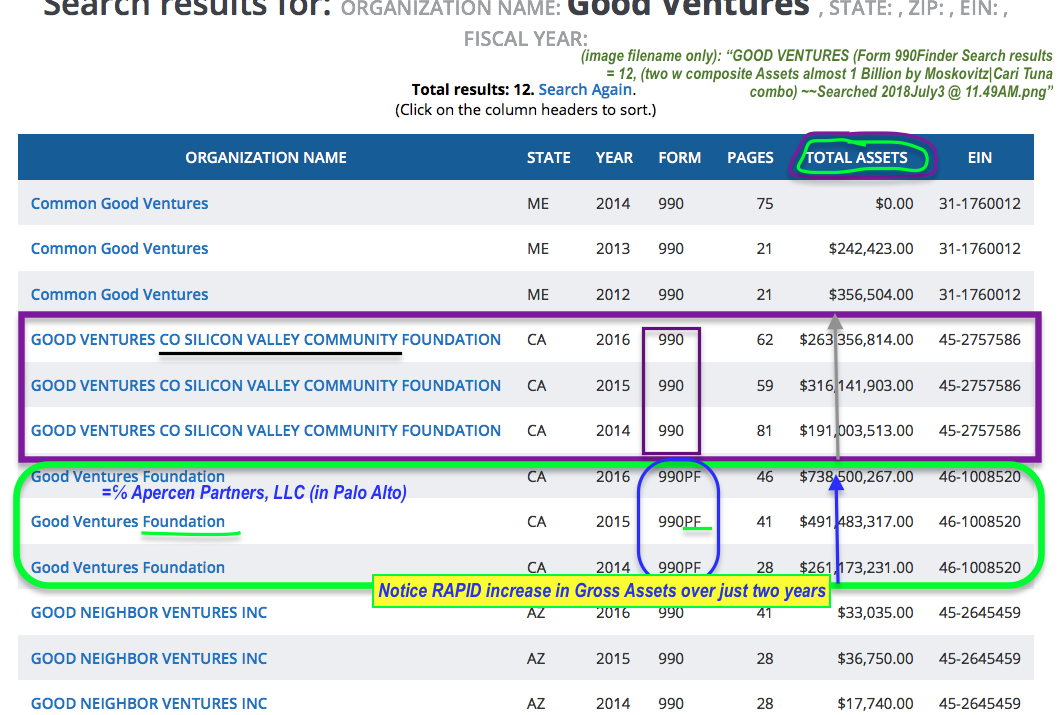The width and height of the screenshot is (1064, 715).
Task: Sort by the Form column header
Action: click(x=680, y=157)
